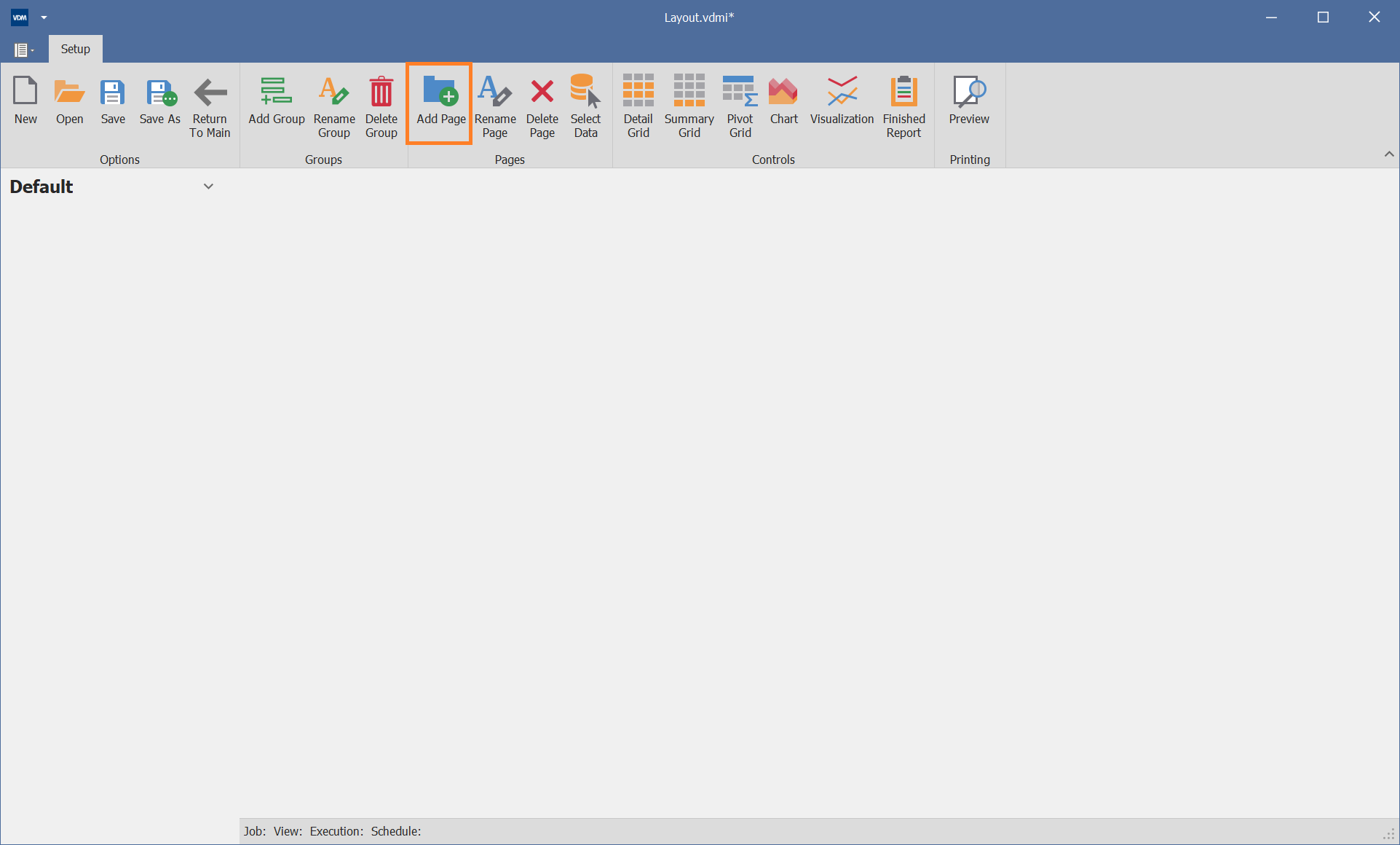
Task: Click the window resize grip in status bar
Action: 1388,834
